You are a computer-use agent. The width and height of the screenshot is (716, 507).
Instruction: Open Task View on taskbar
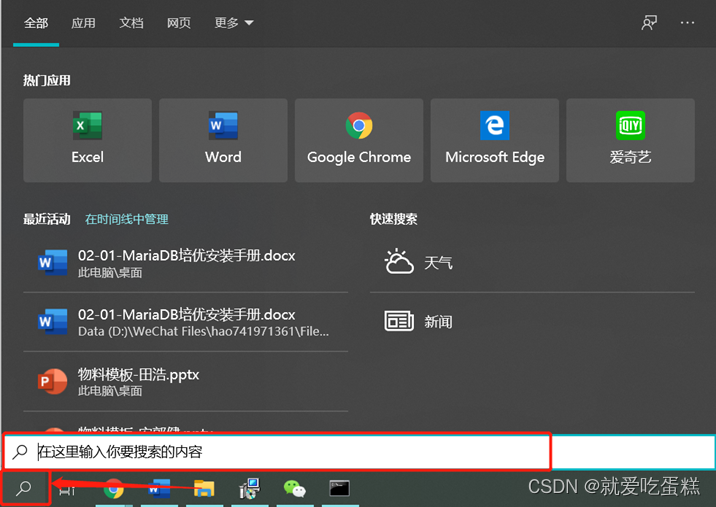point(67,490)
